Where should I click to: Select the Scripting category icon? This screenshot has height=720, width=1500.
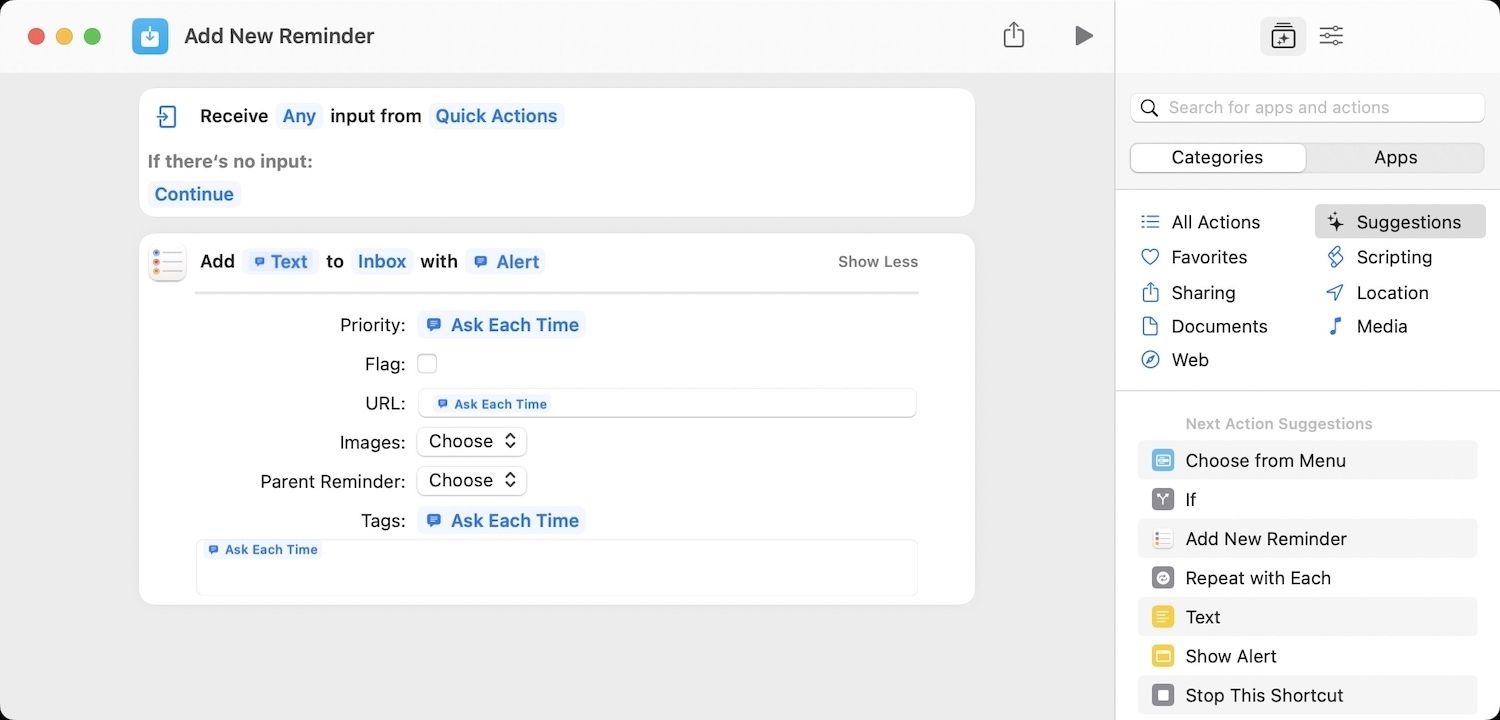(x=1337, y=257)
